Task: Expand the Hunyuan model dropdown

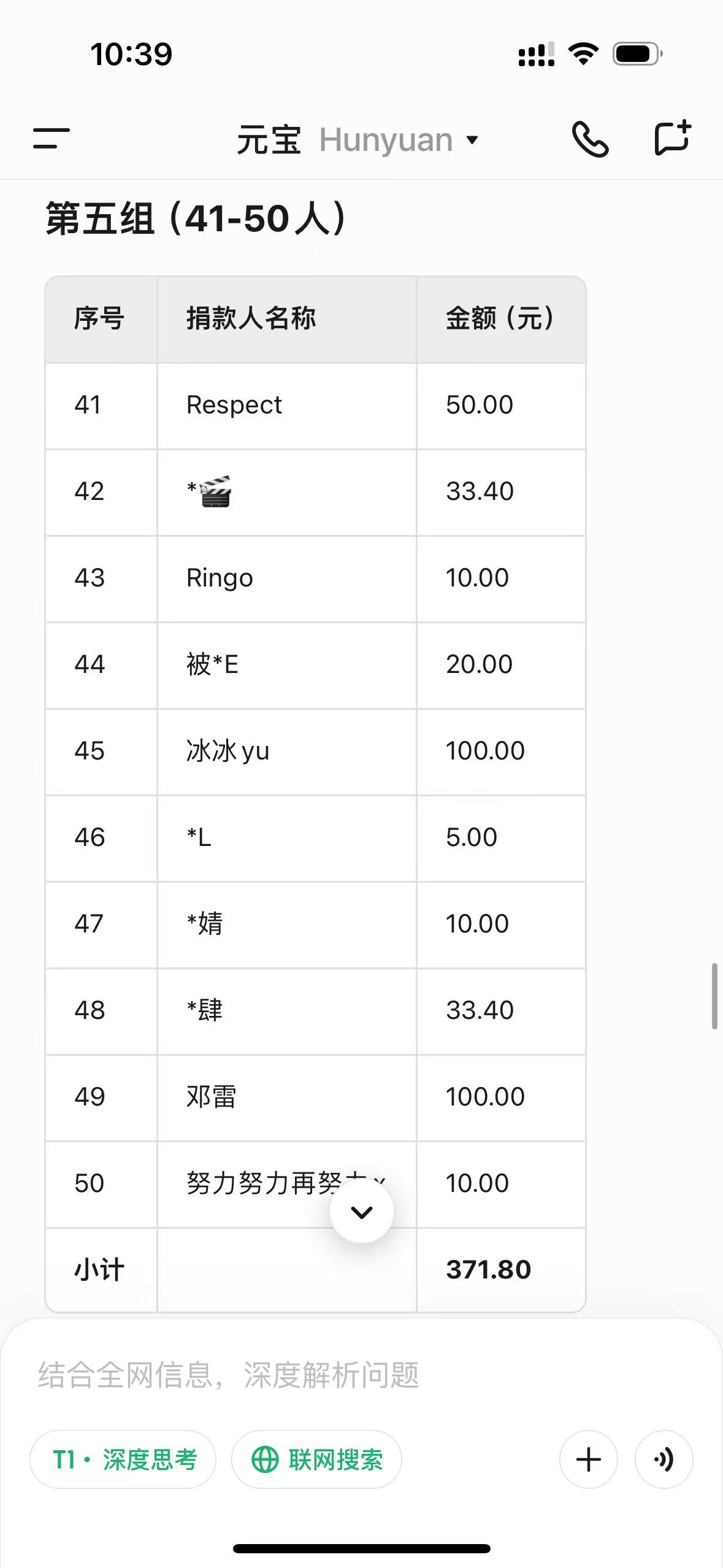Action: (x=399, y=140)
